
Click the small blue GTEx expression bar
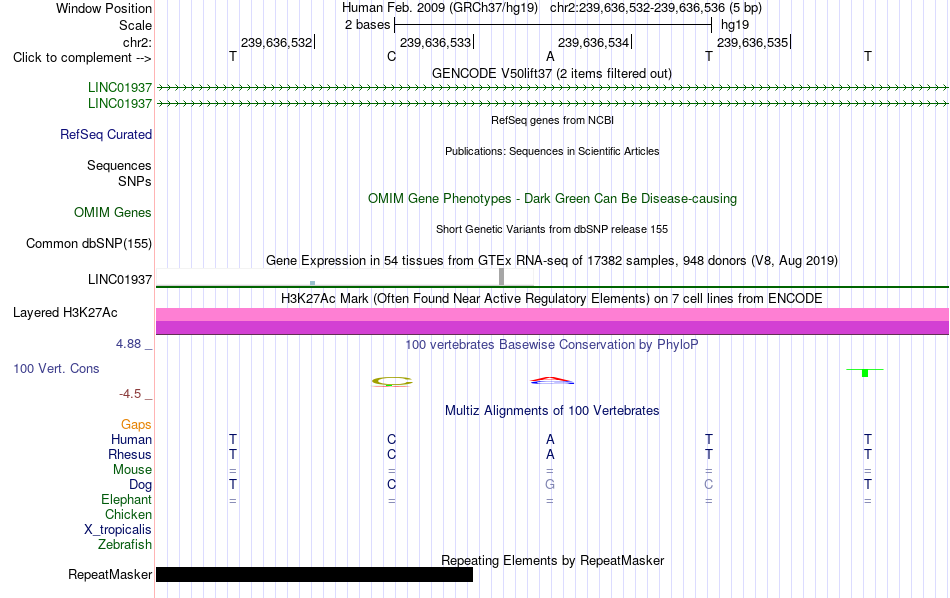313,283
